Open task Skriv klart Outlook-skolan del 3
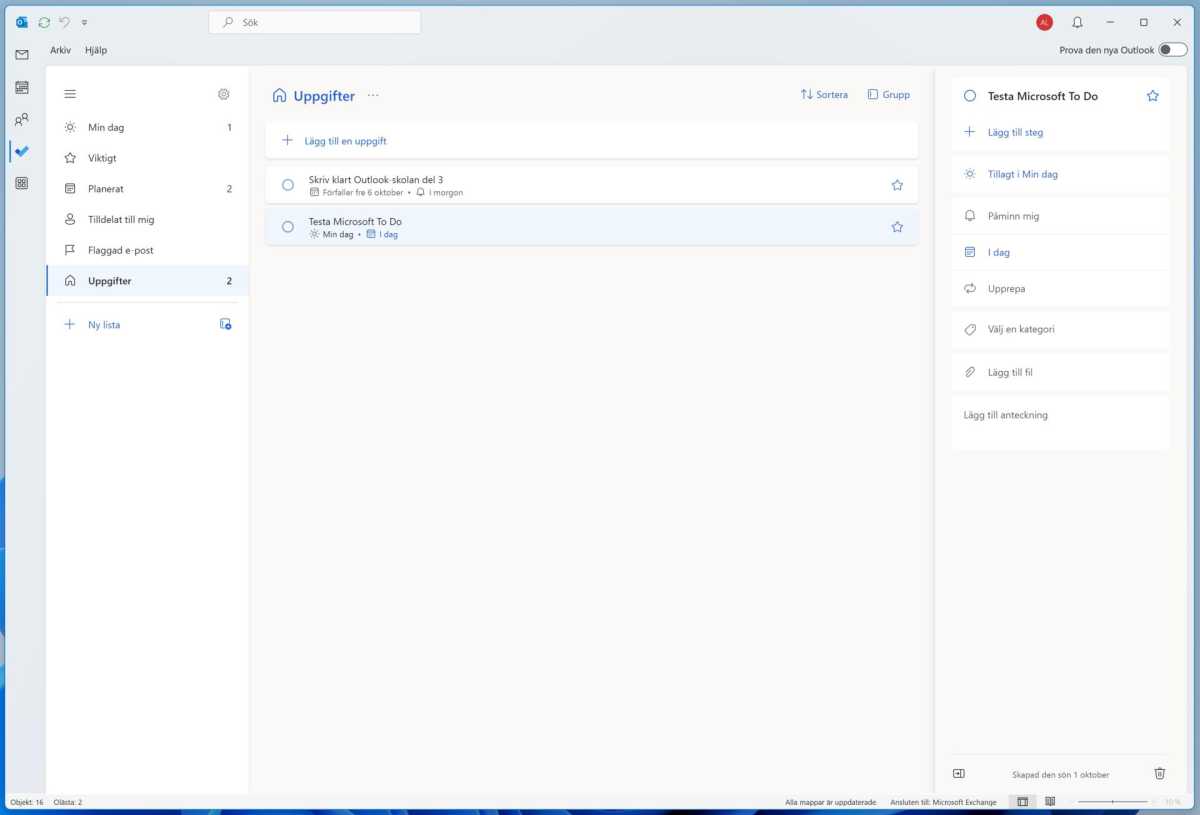Viewport: 1200px width, 815px height. click(591, 185)
